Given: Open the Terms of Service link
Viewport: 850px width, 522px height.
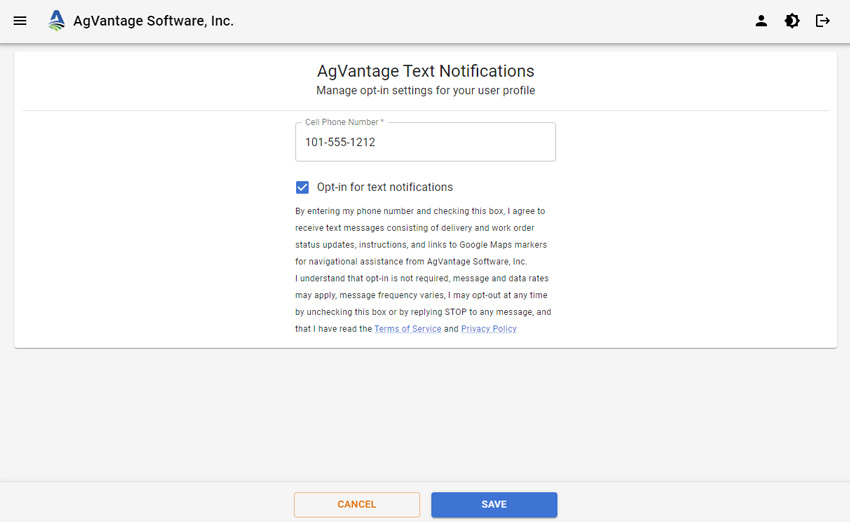Looking at the screenshot, I should (x=408, y=328).
